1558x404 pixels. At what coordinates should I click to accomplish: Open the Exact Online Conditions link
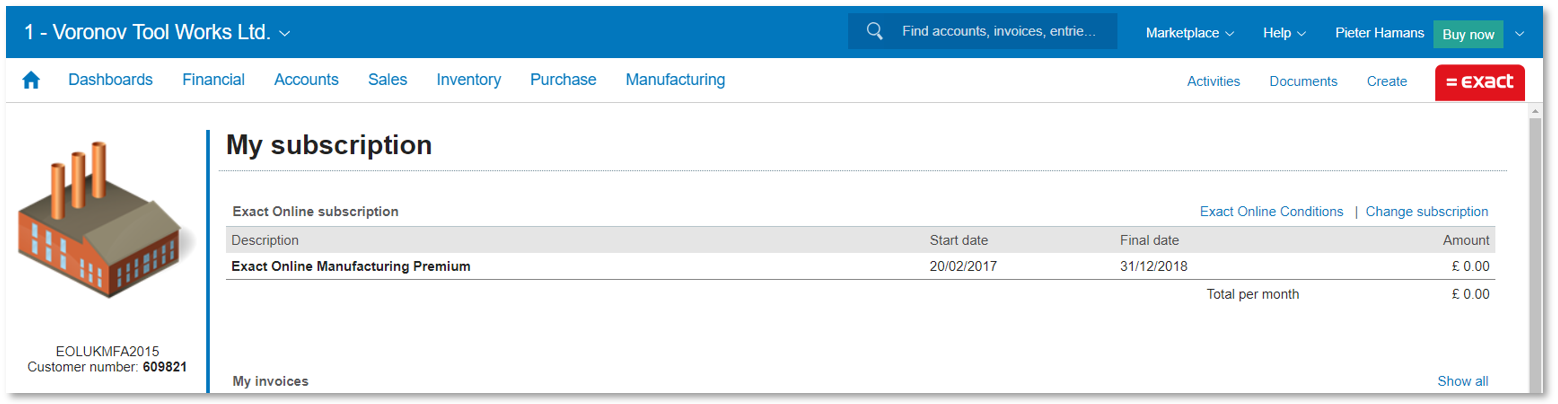click(1271, 212)
